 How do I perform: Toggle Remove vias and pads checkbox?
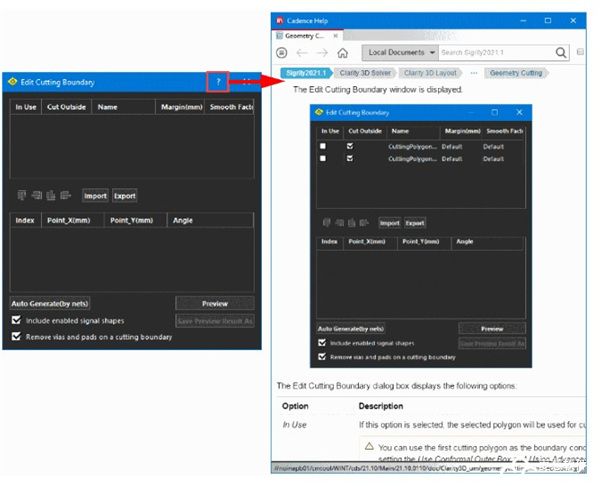click(15, 337)
